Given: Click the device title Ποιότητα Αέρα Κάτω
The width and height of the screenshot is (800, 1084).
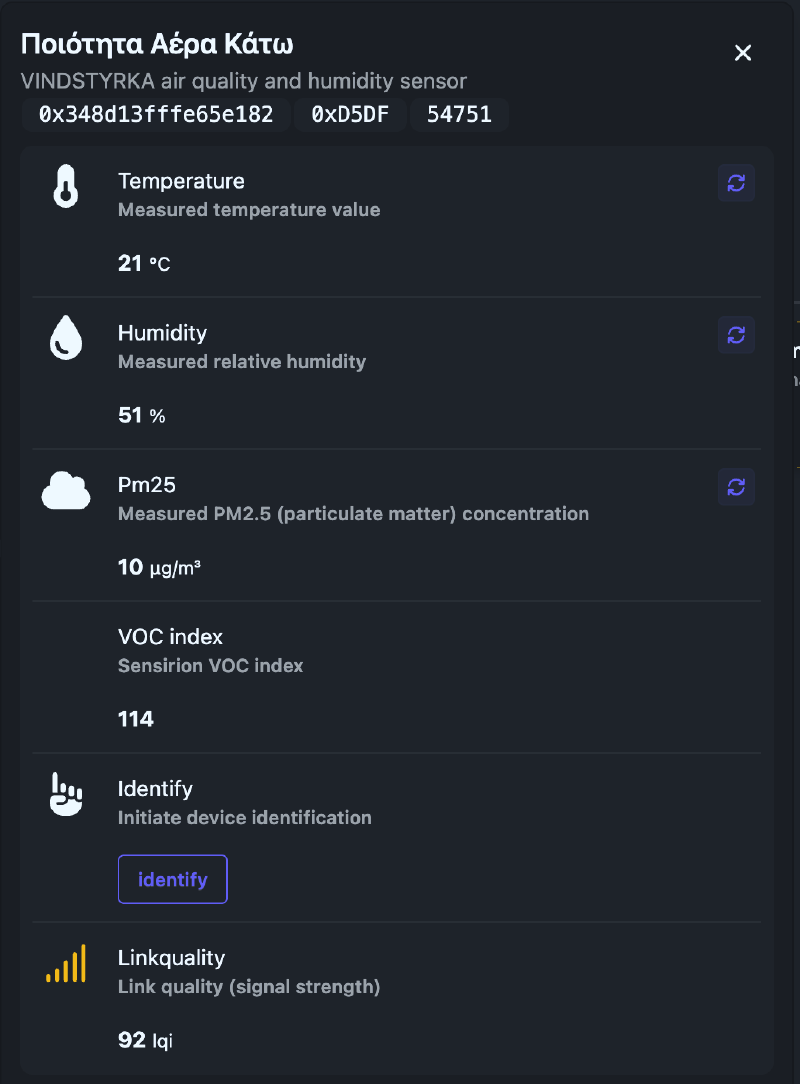Looking at the screenshot, I should click(155, 44).
